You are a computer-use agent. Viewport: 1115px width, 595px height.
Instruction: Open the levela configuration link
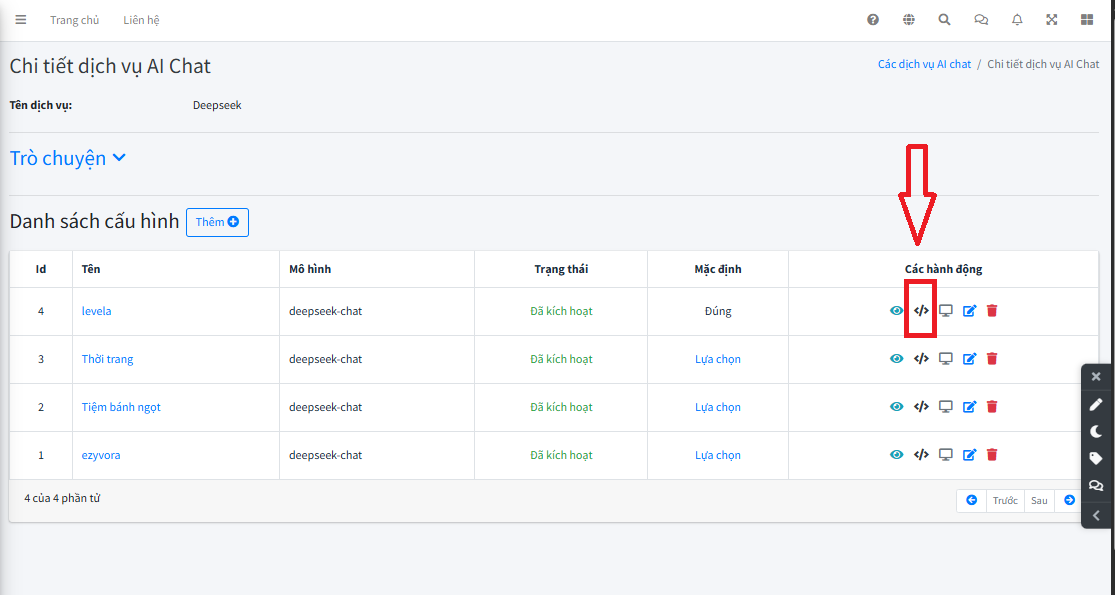tap(97, 311)
